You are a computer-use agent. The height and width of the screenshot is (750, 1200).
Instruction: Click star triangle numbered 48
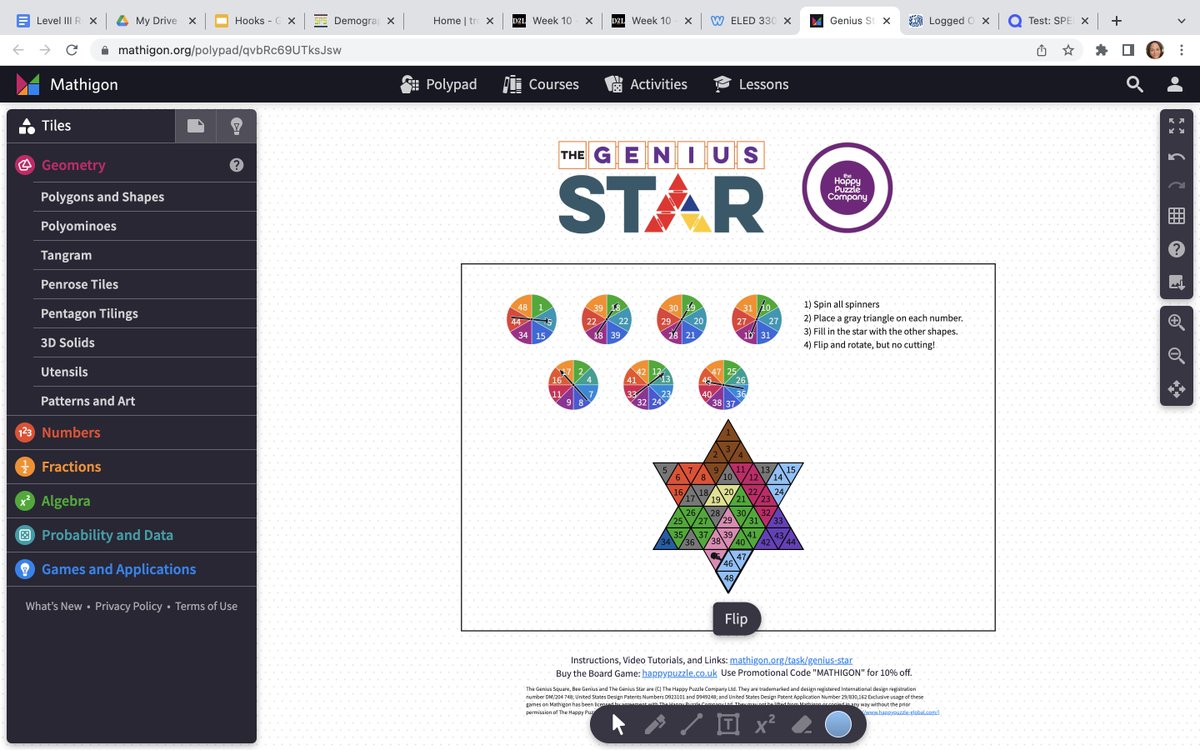click(729, 579)
